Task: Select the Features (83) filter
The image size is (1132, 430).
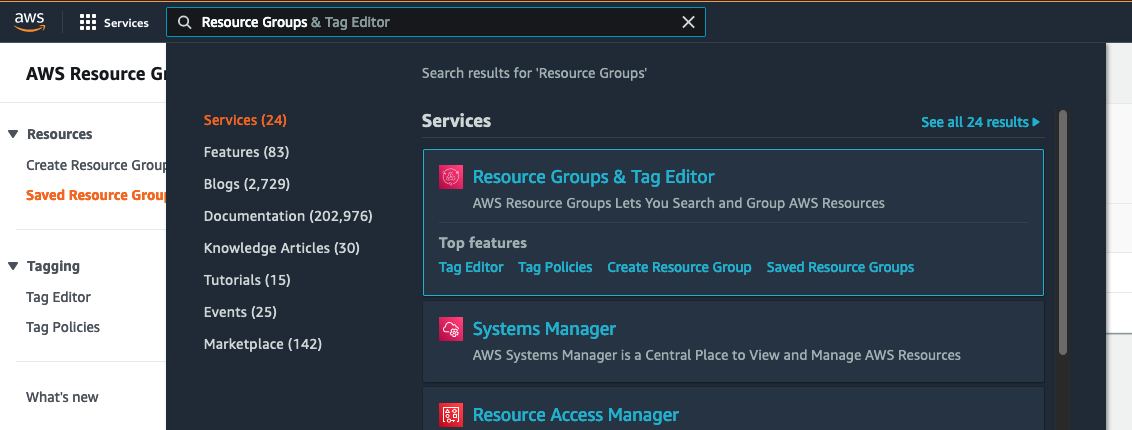Action: pyautogui.click(x=246, y=152)
